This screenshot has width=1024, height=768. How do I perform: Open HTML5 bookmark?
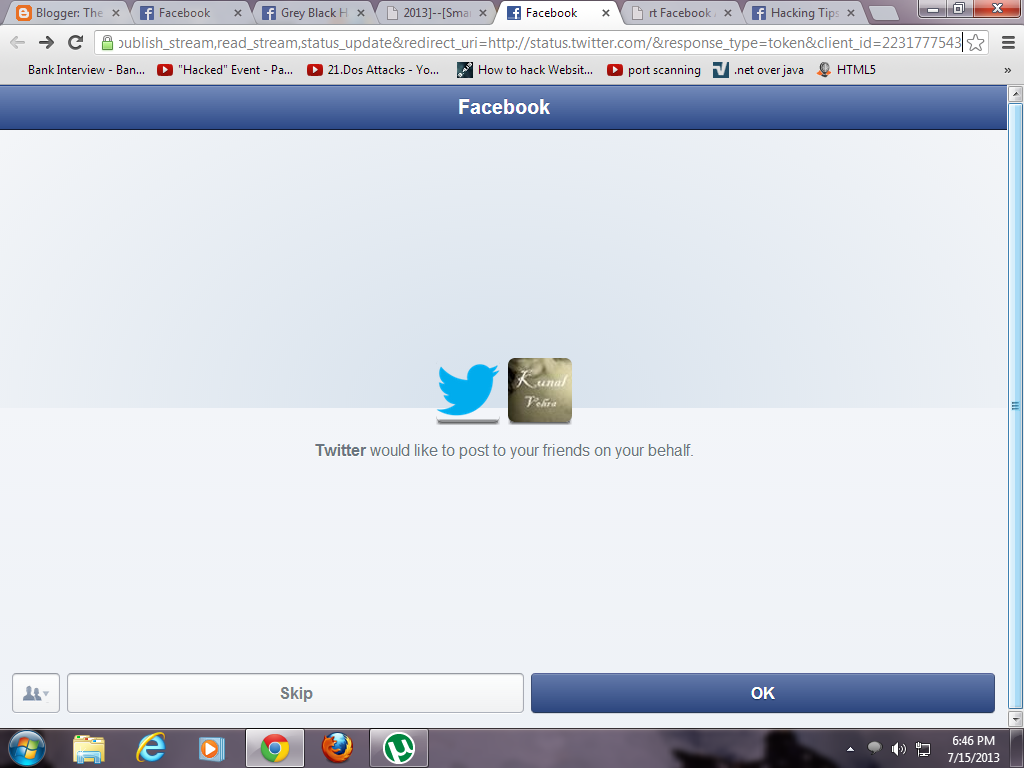click(x=846, y=70)
